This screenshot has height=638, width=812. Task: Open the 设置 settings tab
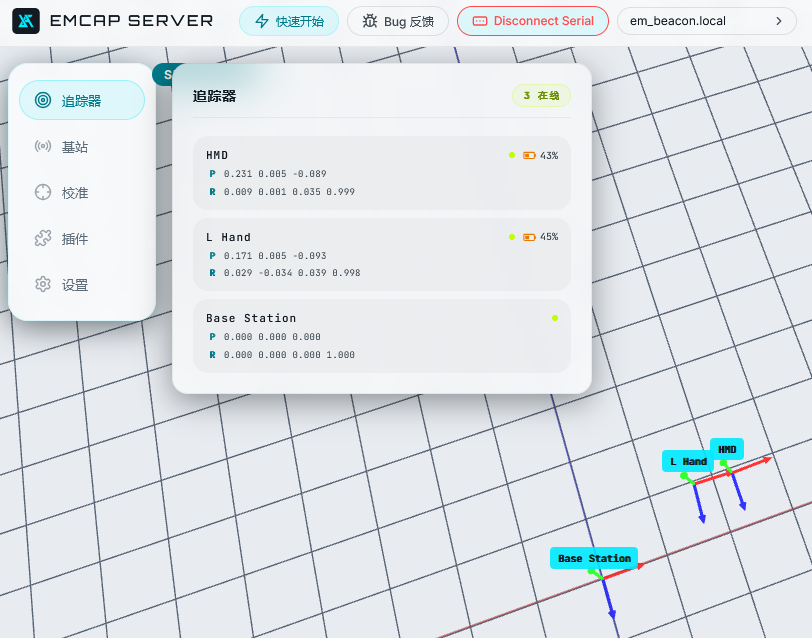pyautogui.click(x=82, y=285)
